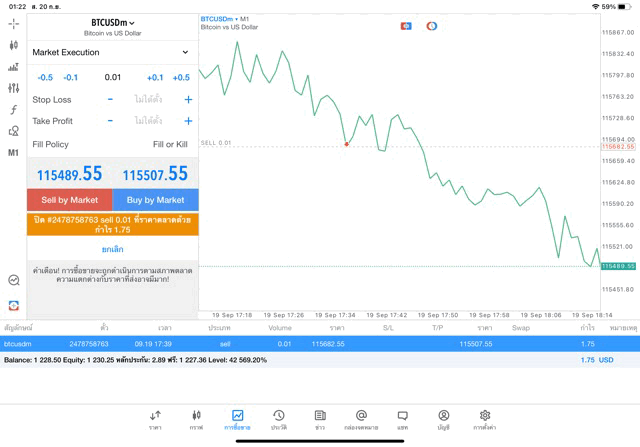This screenshot has width=640, height=447.
Task: Decrease Take Profit with minus button
Action: [x=110, y=121]
